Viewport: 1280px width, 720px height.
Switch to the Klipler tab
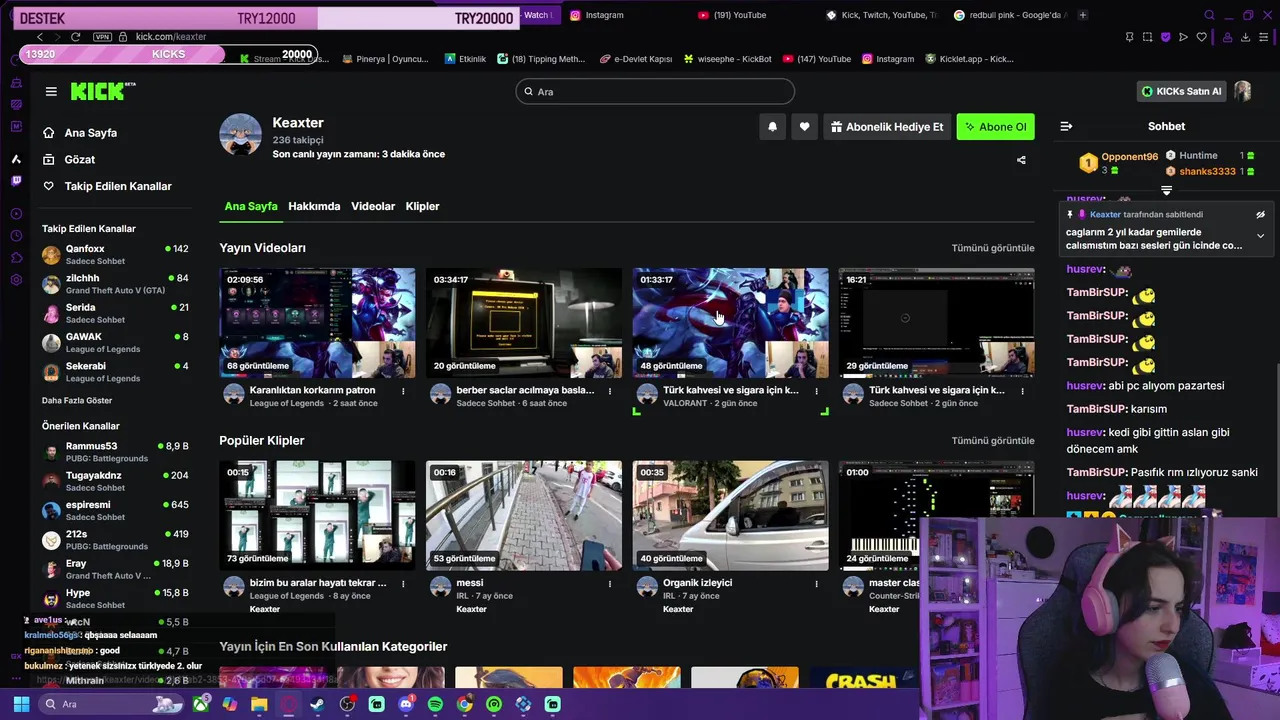click(x=422, y=206)
